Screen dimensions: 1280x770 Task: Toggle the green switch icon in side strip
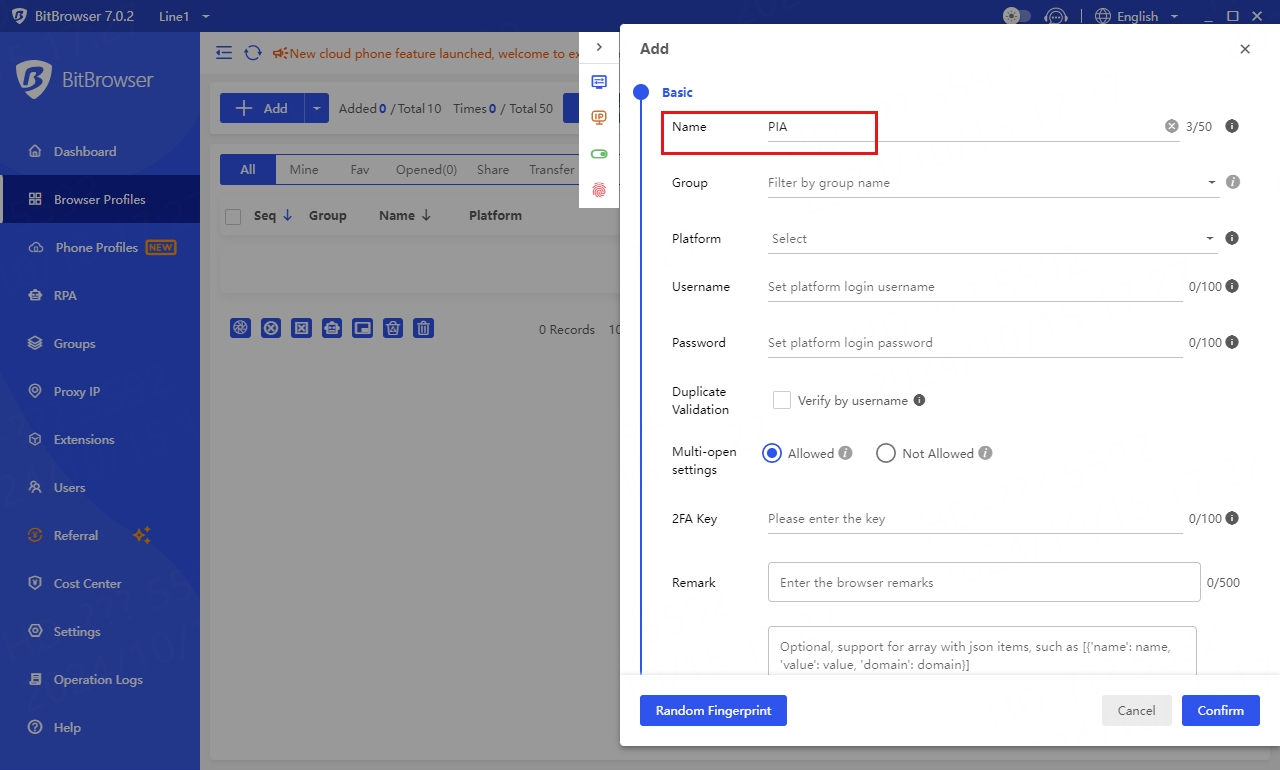[x=599, y=154]
